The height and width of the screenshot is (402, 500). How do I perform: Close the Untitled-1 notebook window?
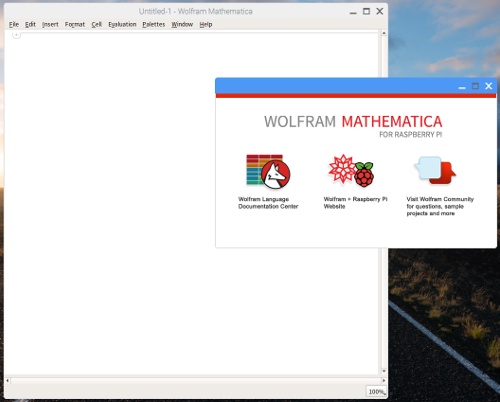click(x=380, y=11)
